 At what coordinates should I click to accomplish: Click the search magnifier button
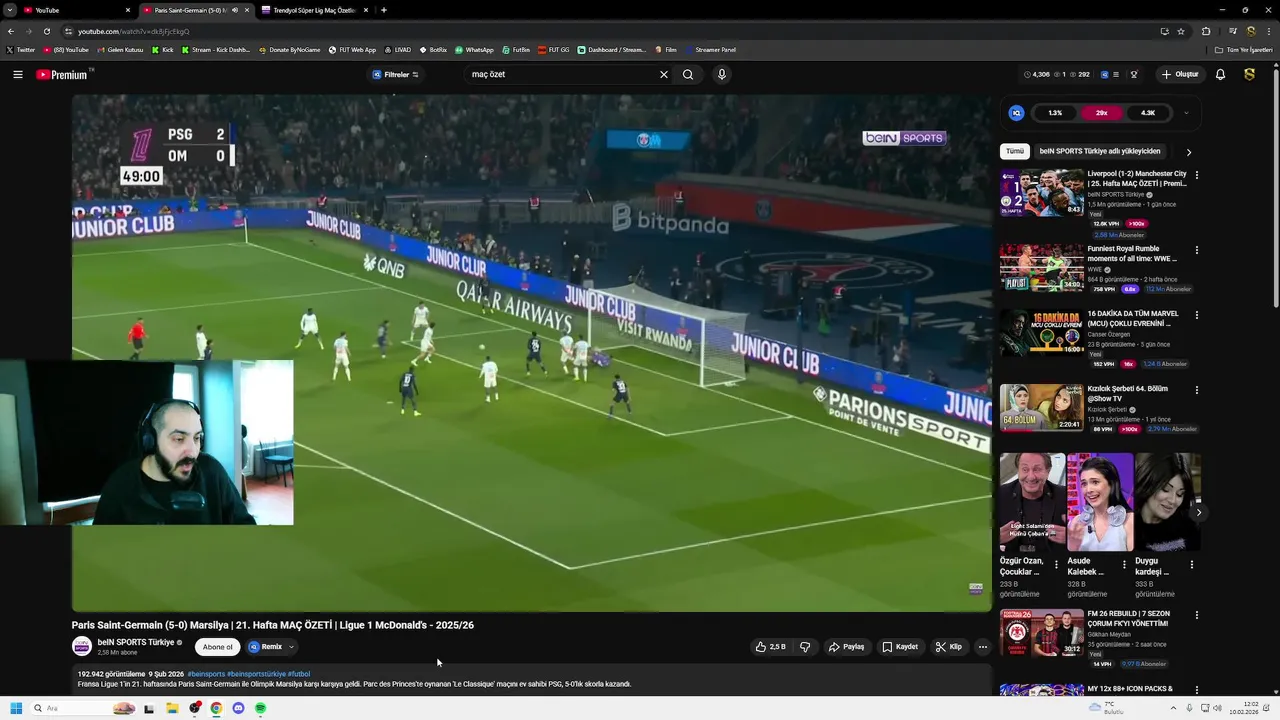[688, 74]
